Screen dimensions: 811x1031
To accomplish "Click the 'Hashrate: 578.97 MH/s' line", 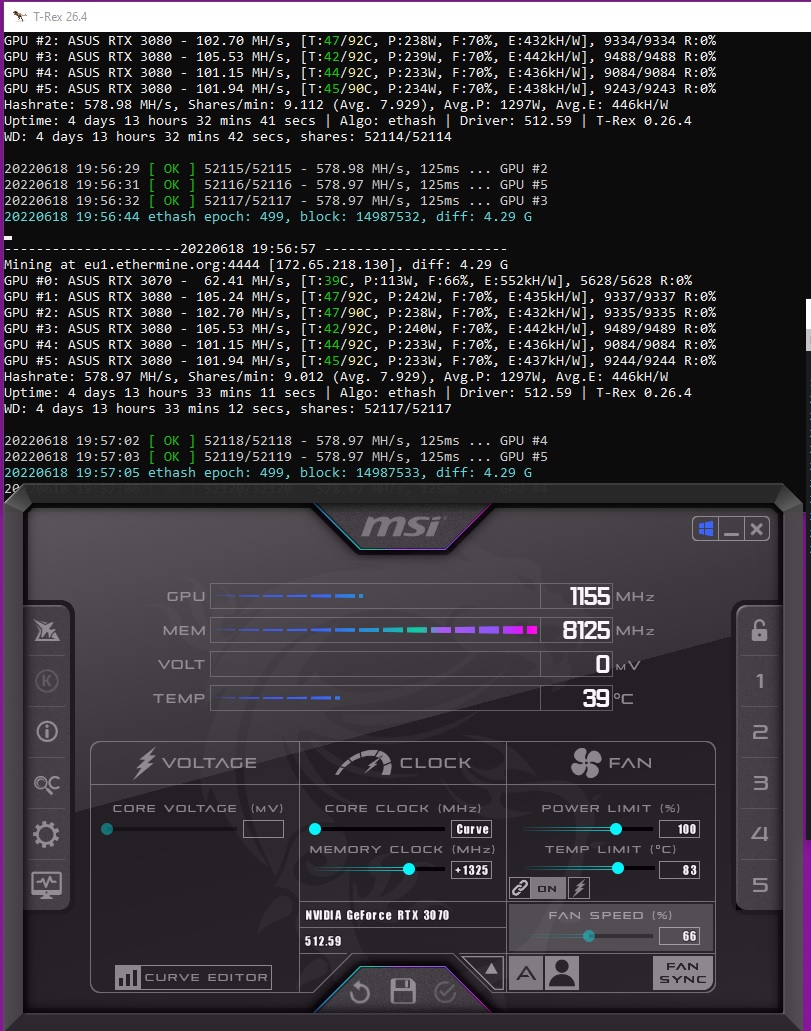I will click(x=336, y=377).
